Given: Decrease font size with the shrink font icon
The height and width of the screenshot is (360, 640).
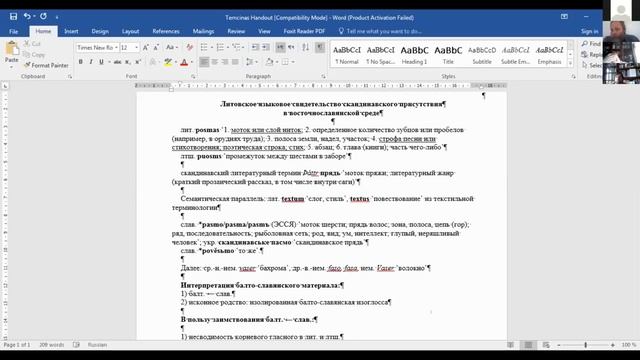Looking at the screenshot, I should (156, 48).
